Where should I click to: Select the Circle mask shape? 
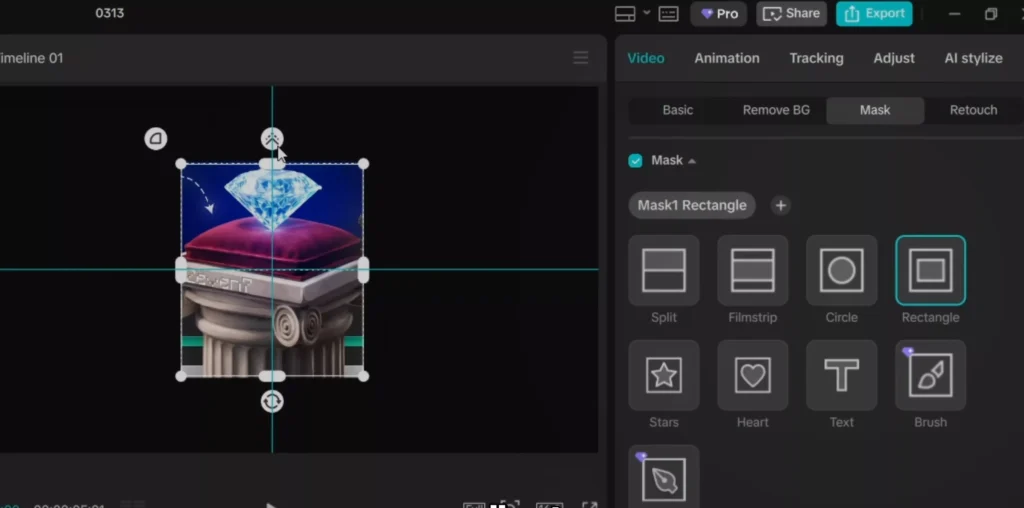point(841,270)
